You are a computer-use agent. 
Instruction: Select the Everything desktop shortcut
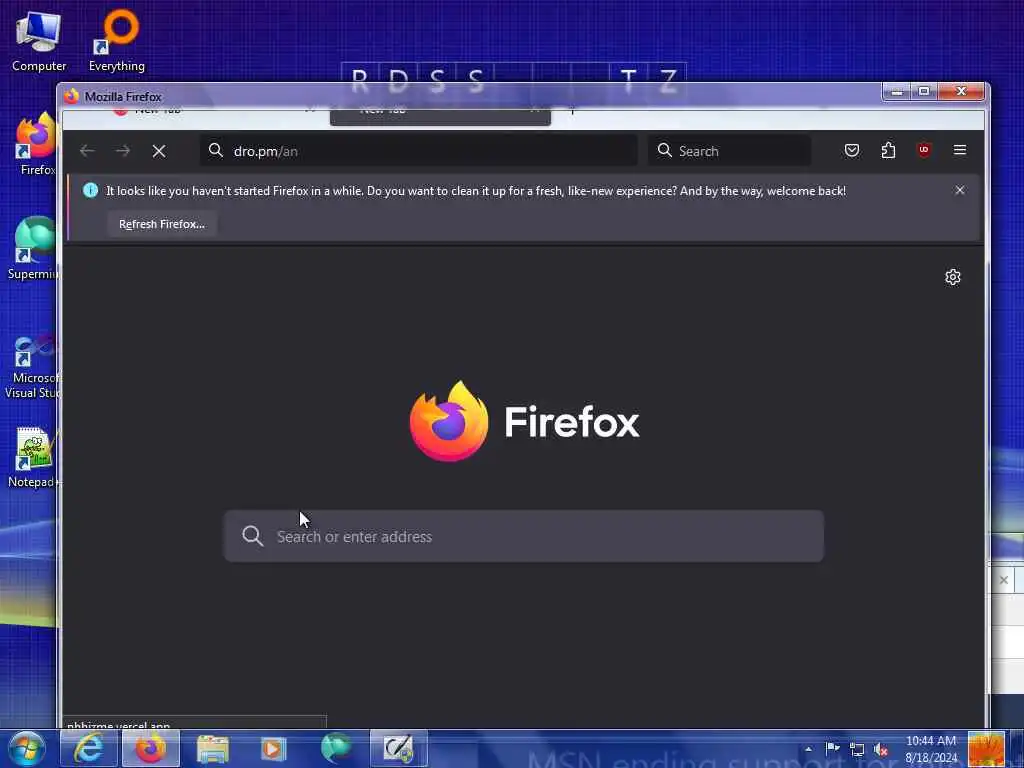point(117,40)
